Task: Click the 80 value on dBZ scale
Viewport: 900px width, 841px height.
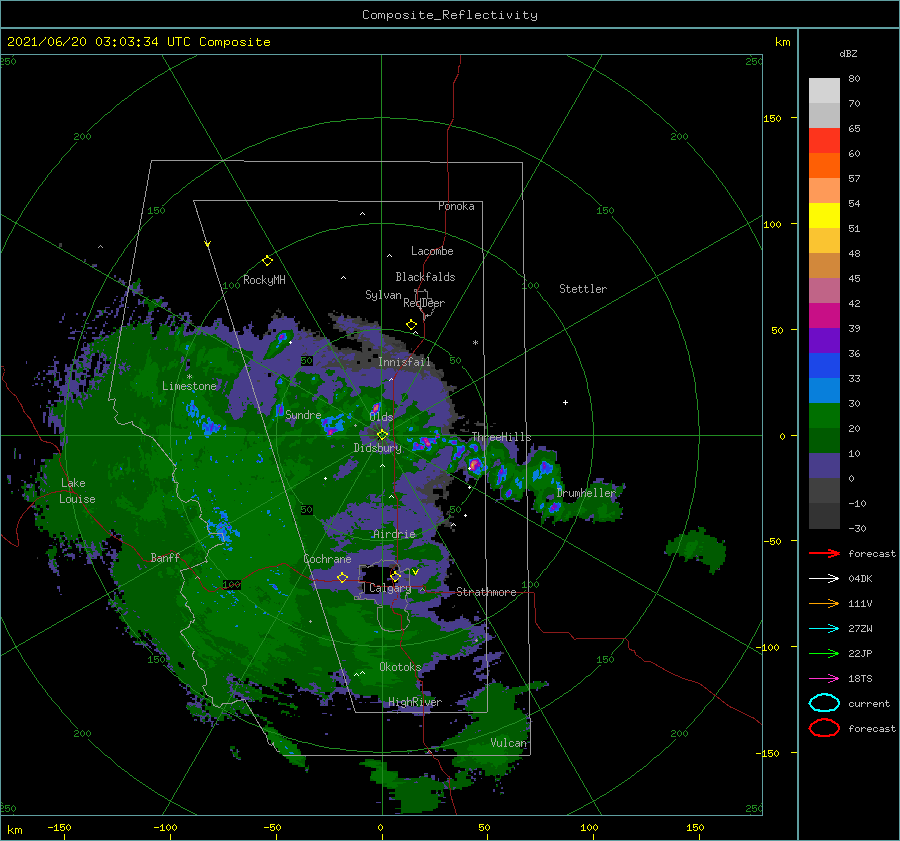Action: [x=854, y=79]
